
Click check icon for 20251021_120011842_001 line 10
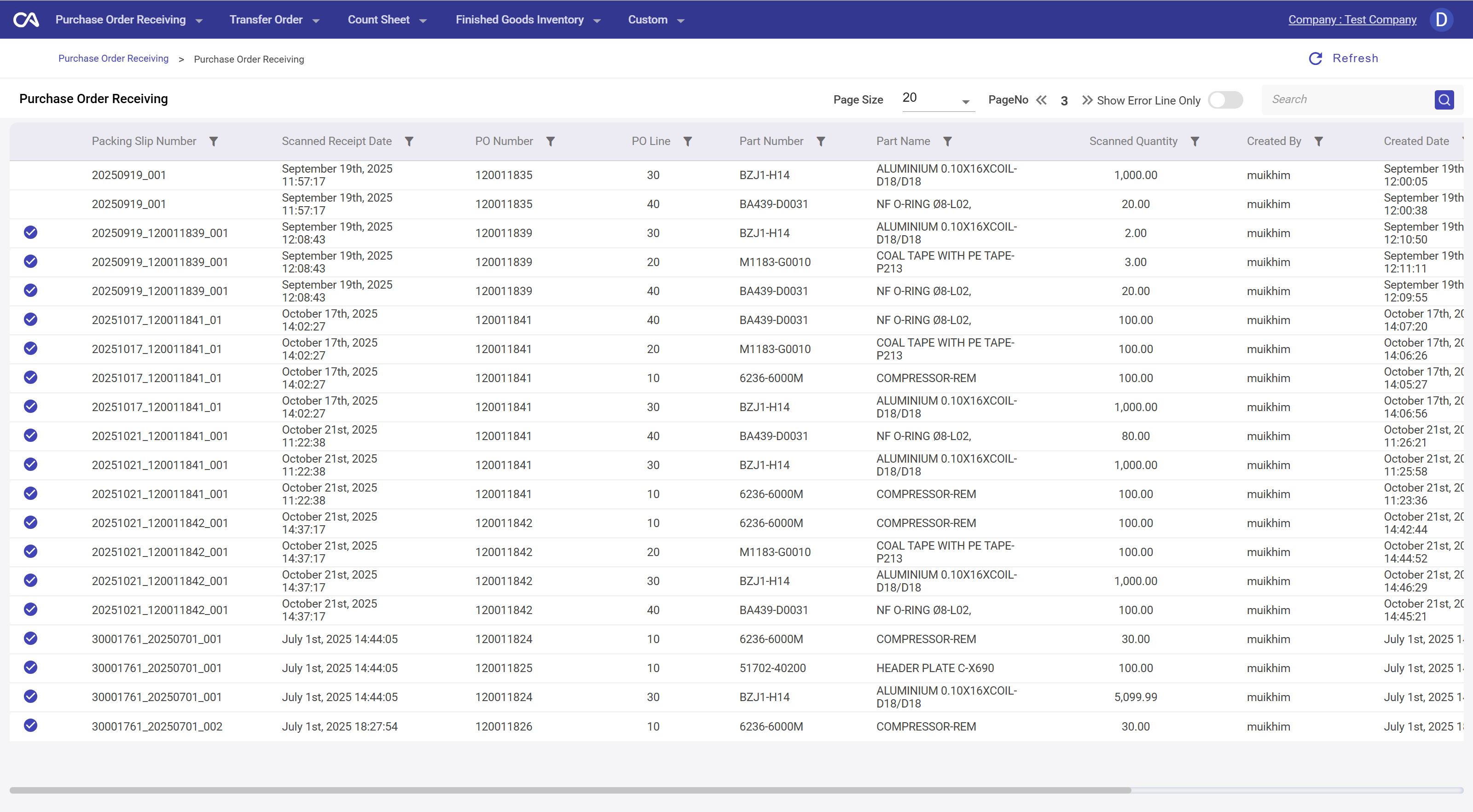click(31, 522)
